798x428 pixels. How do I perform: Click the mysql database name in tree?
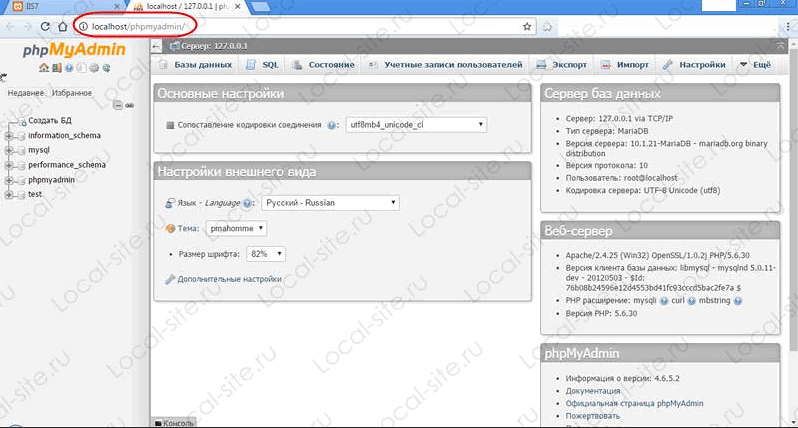pyautogui.click(x=39, y=151)
